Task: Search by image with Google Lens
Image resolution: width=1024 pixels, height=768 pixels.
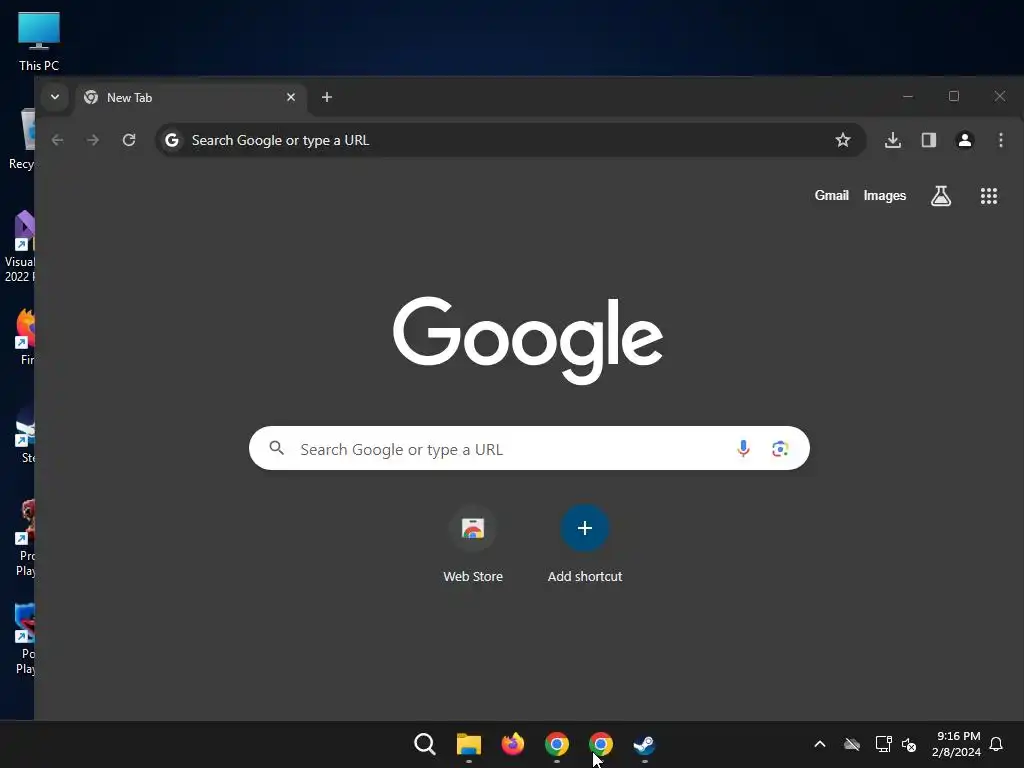Action: pyautogui.click(x=780, y=449)
